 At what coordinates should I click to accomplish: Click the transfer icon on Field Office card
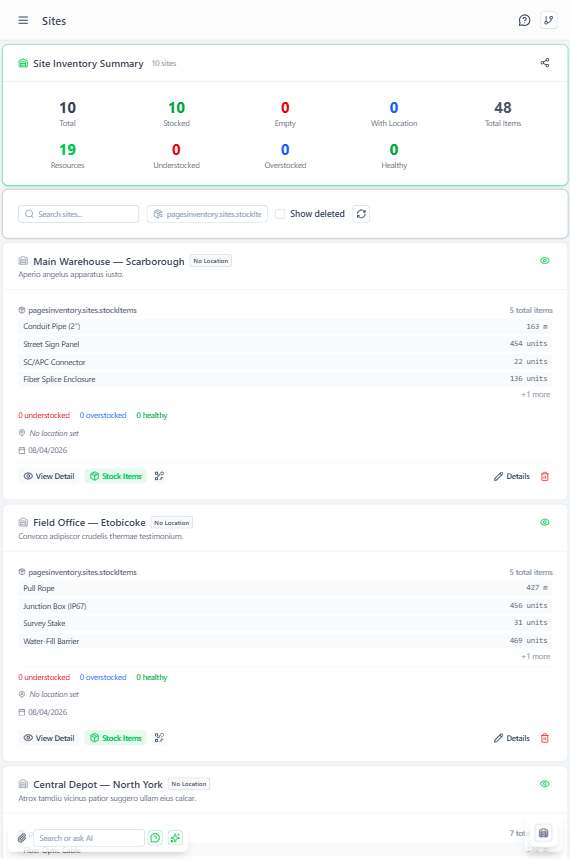pyautogui.click(x=159, y=738)
